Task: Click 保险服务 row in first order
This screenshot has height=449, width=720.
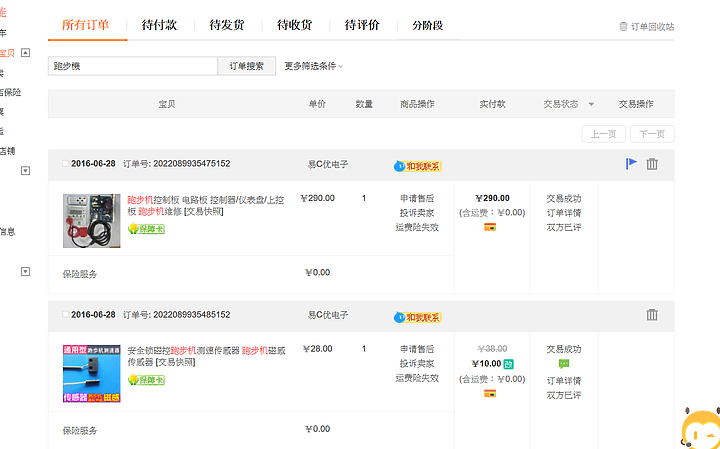Action: [x=251, y=274]
